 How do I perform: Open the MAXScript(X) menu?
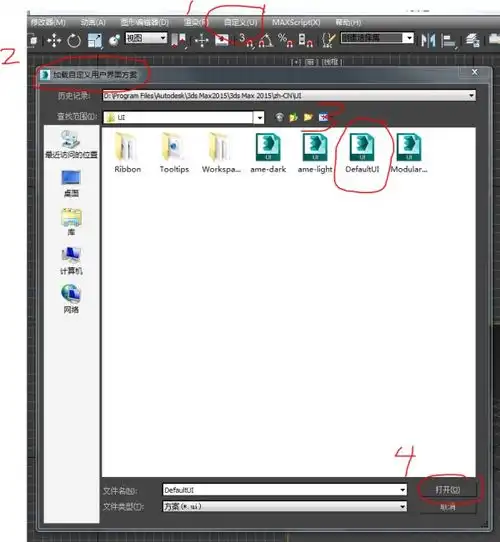(296, 22)
